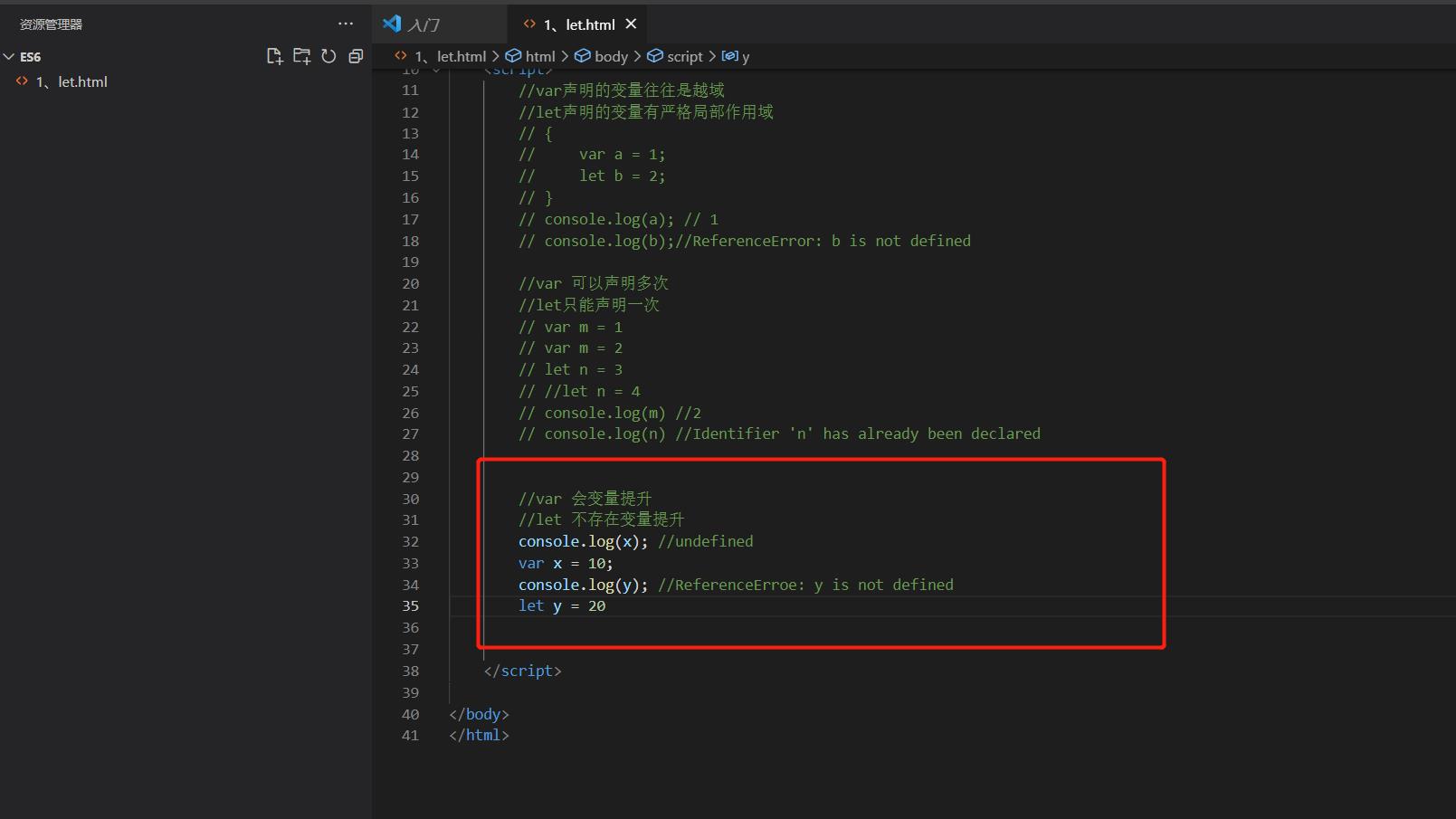
Task: Click the '</html>' closing tag
Action: (x=479, y=735)
